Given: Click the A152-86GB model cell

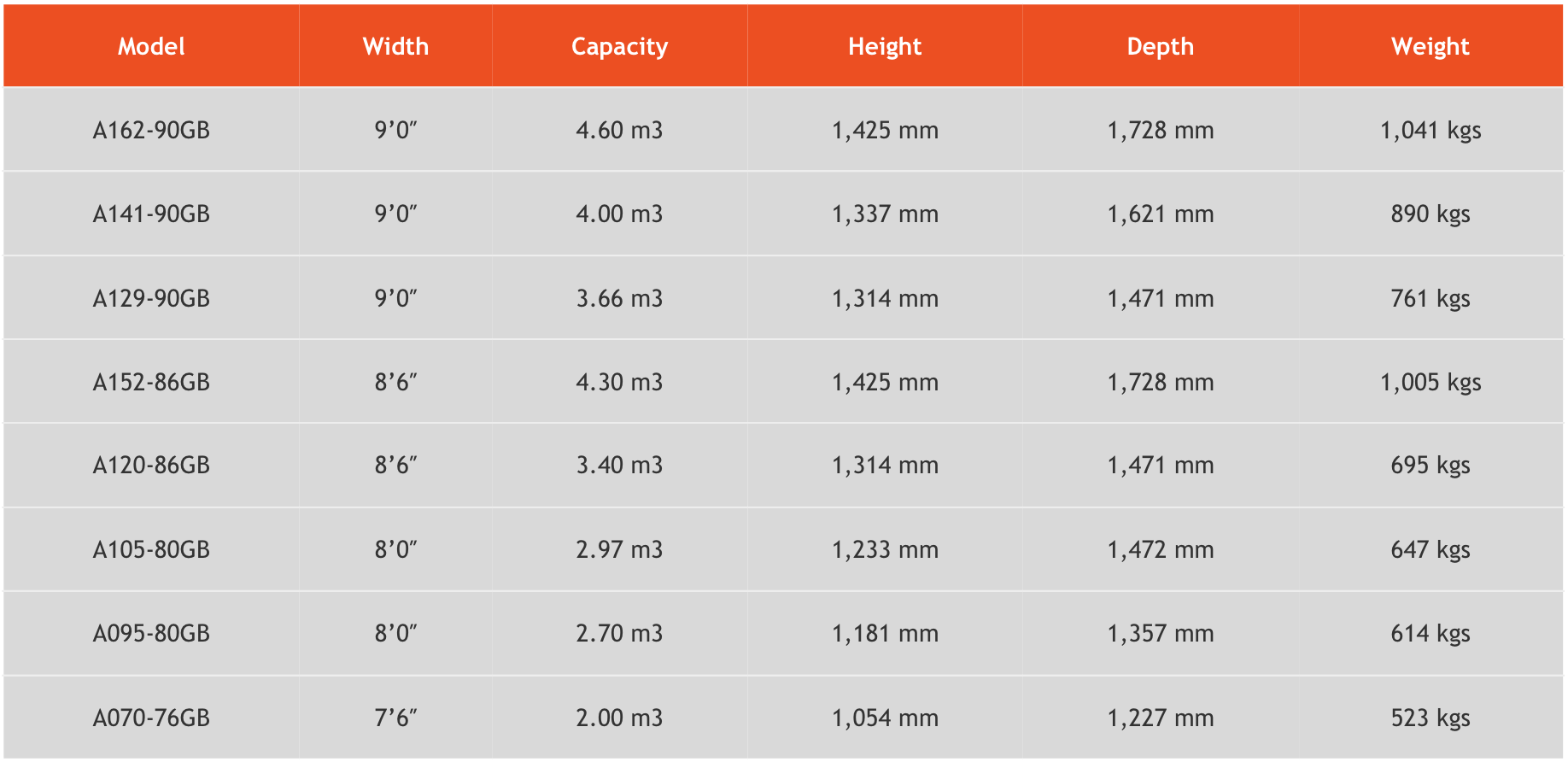Looking at the screenshot, I should click(151, 382).
